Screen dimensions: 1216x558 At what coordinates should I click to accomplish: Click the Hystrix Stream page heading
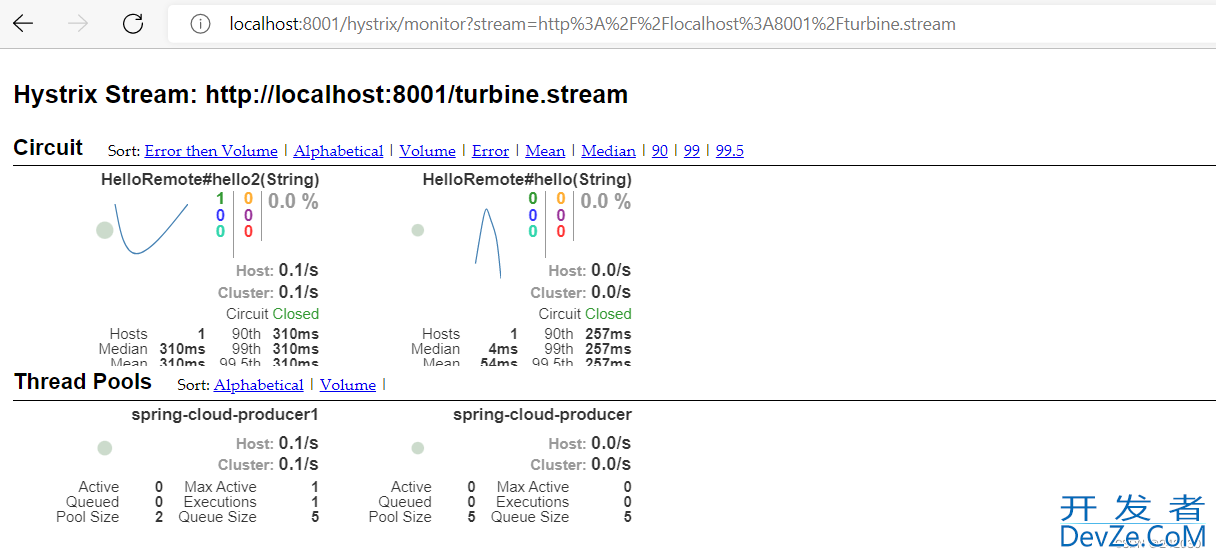321,95
